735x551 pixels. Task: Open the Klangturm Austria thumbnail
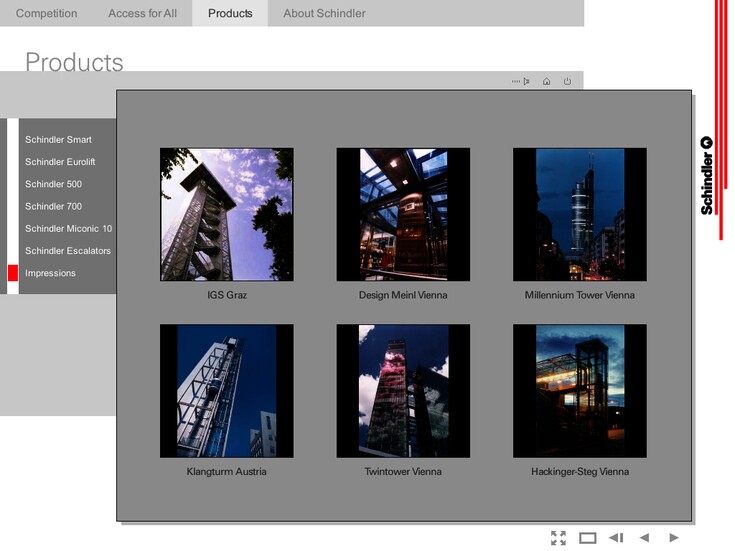point(227,391)
